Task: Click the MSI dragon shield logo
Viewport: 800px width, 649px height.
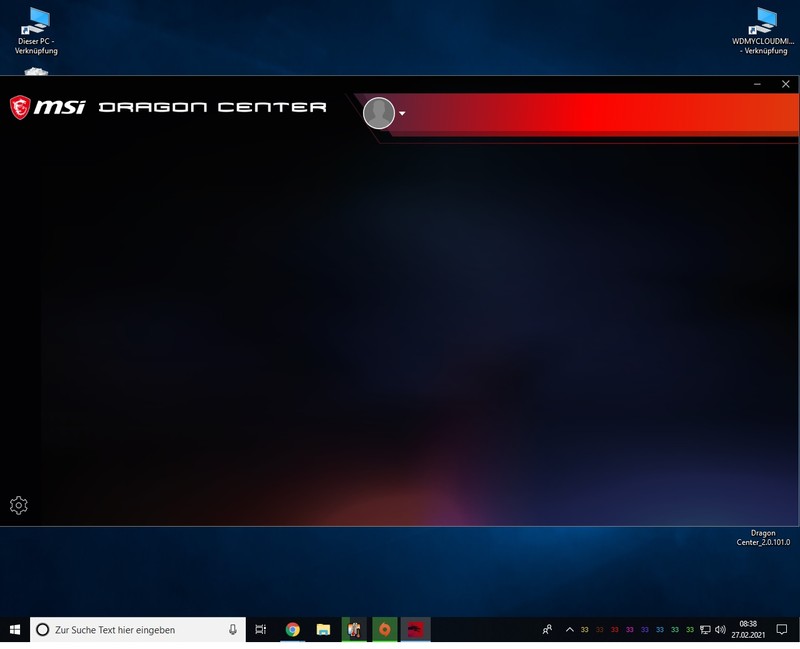Action: click(x=21, y=106)
